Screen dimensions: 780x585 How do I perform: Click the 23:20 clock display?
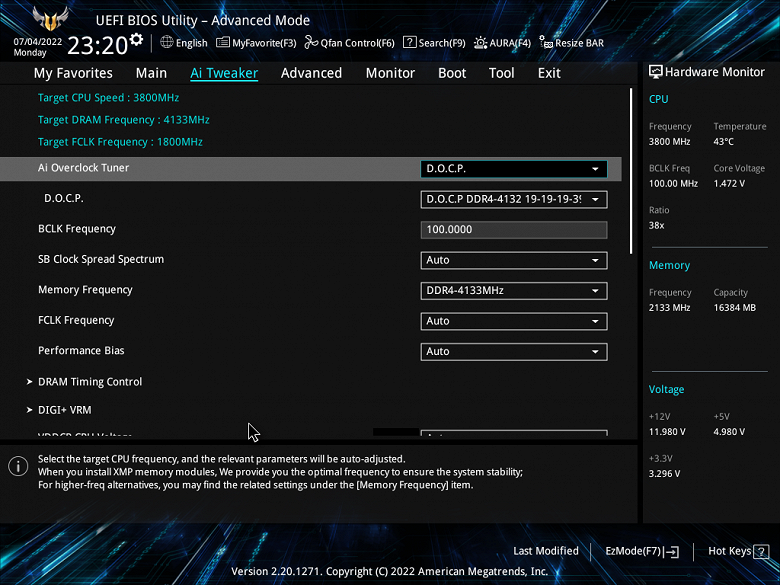(x=98, y=46)
